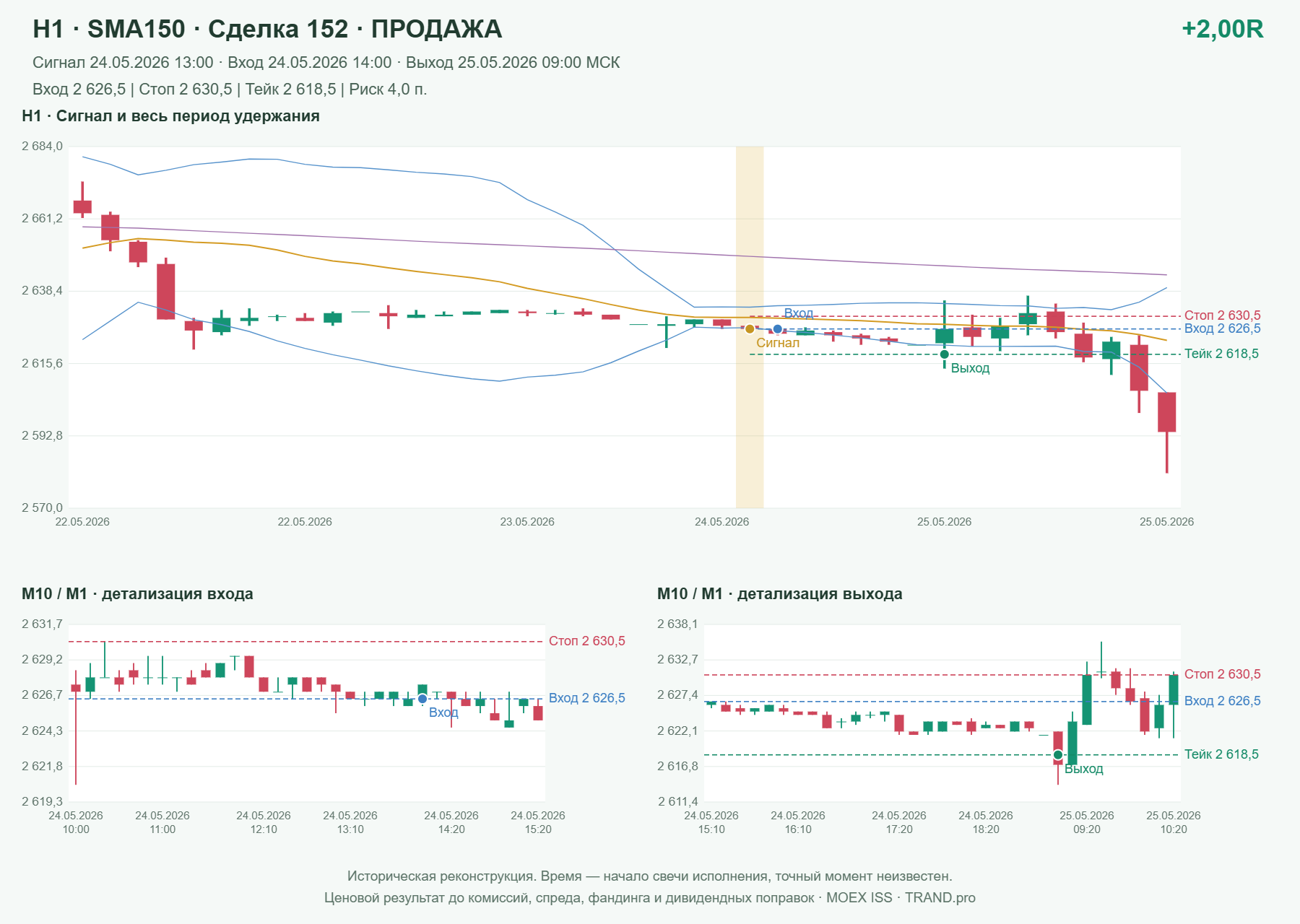This screenshot has height=924, width=1300.
Task: Click the 2 638,1 label on exit detail axis
Action: click(677, 624)
